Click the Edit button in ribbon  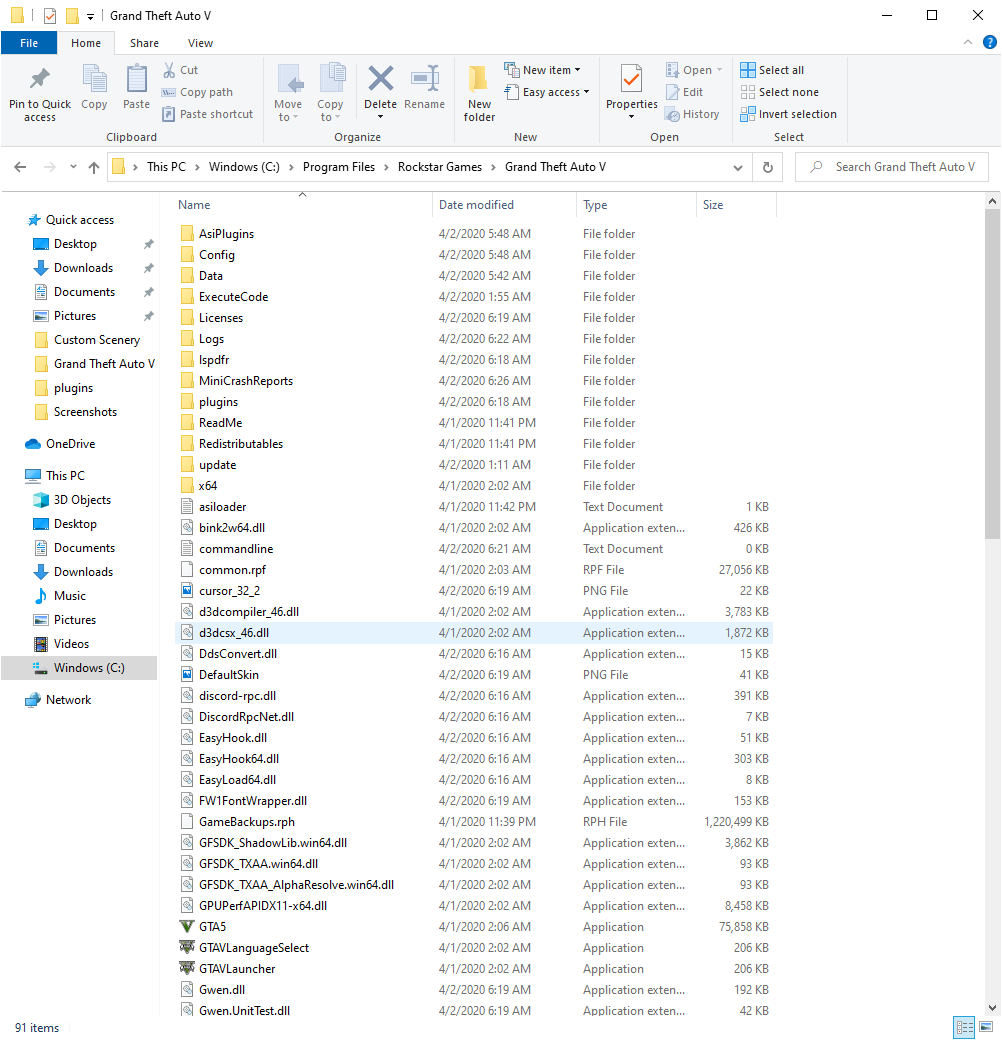(x=684, y=92)
